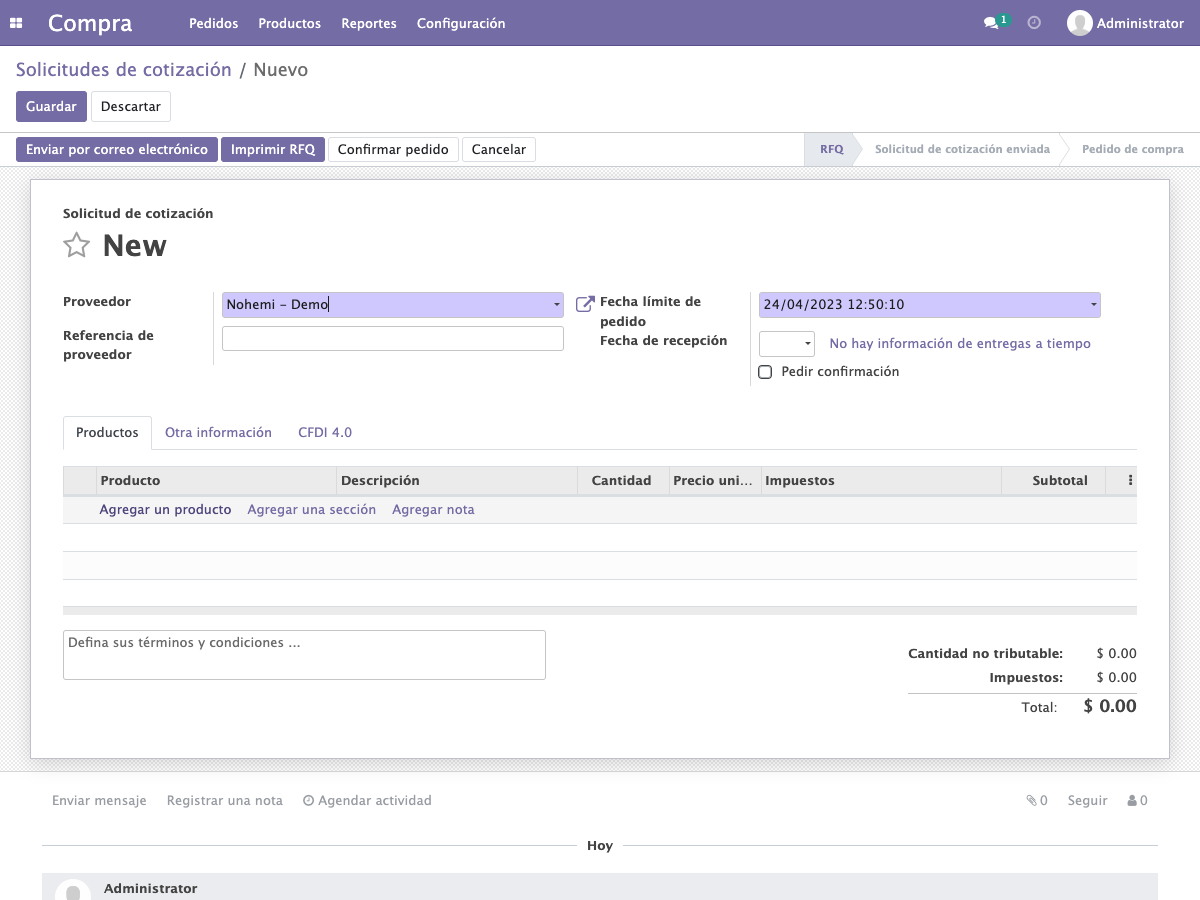Click Enviar por correo electrónico button
Viewport: 1200px width, 900px height.
(x=117, y=149)
